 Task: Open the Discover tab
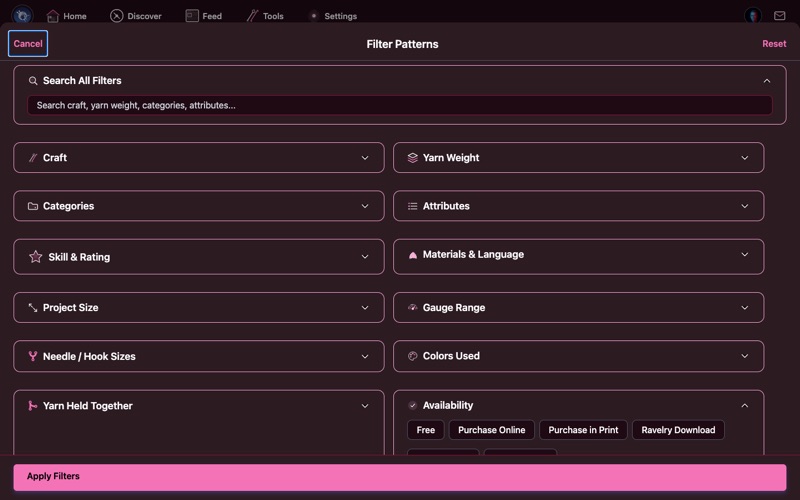pyautogui.click(x=136, y=16)
